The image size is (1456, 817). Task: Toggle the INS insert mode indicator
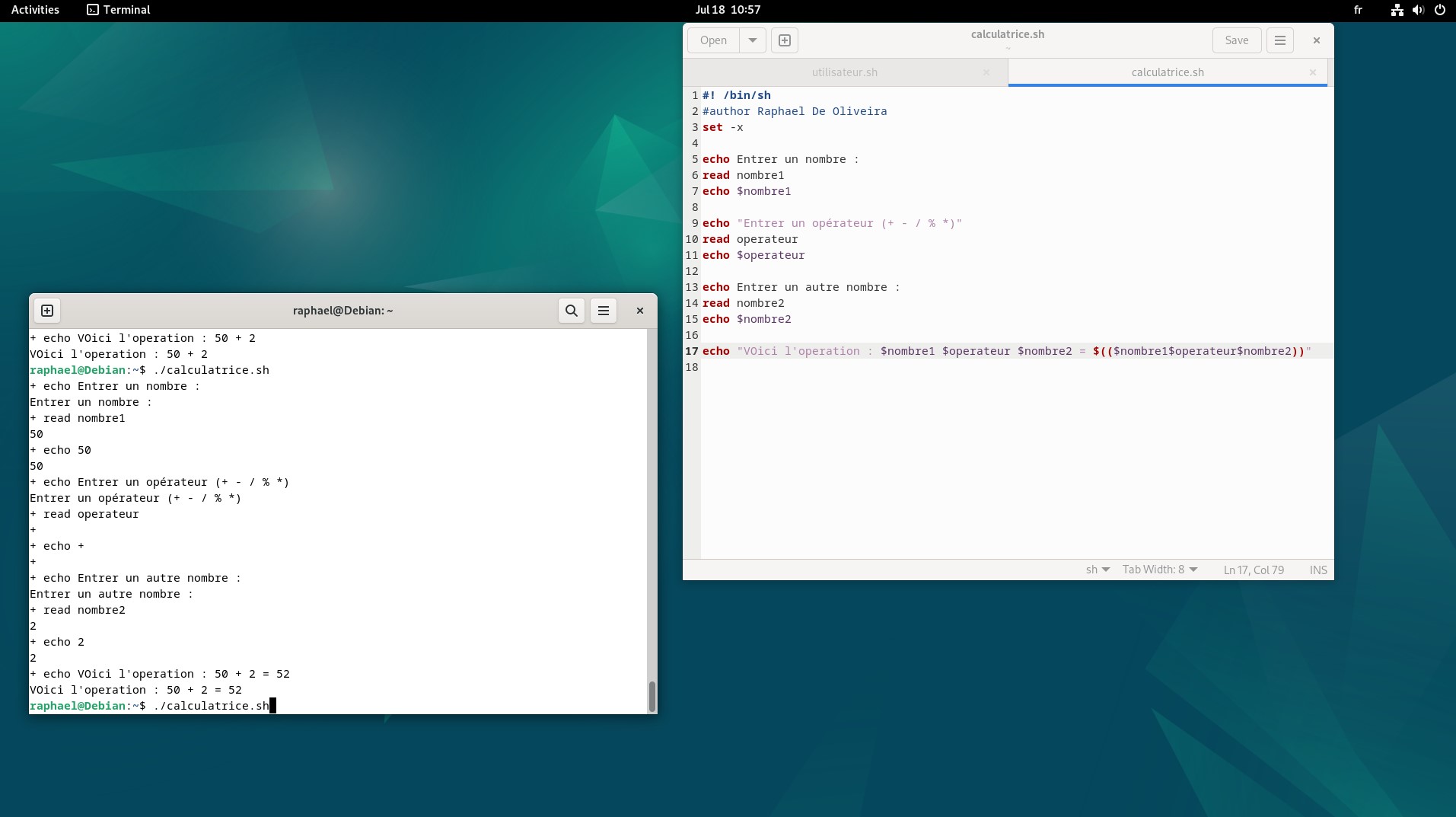[1318, 570]
